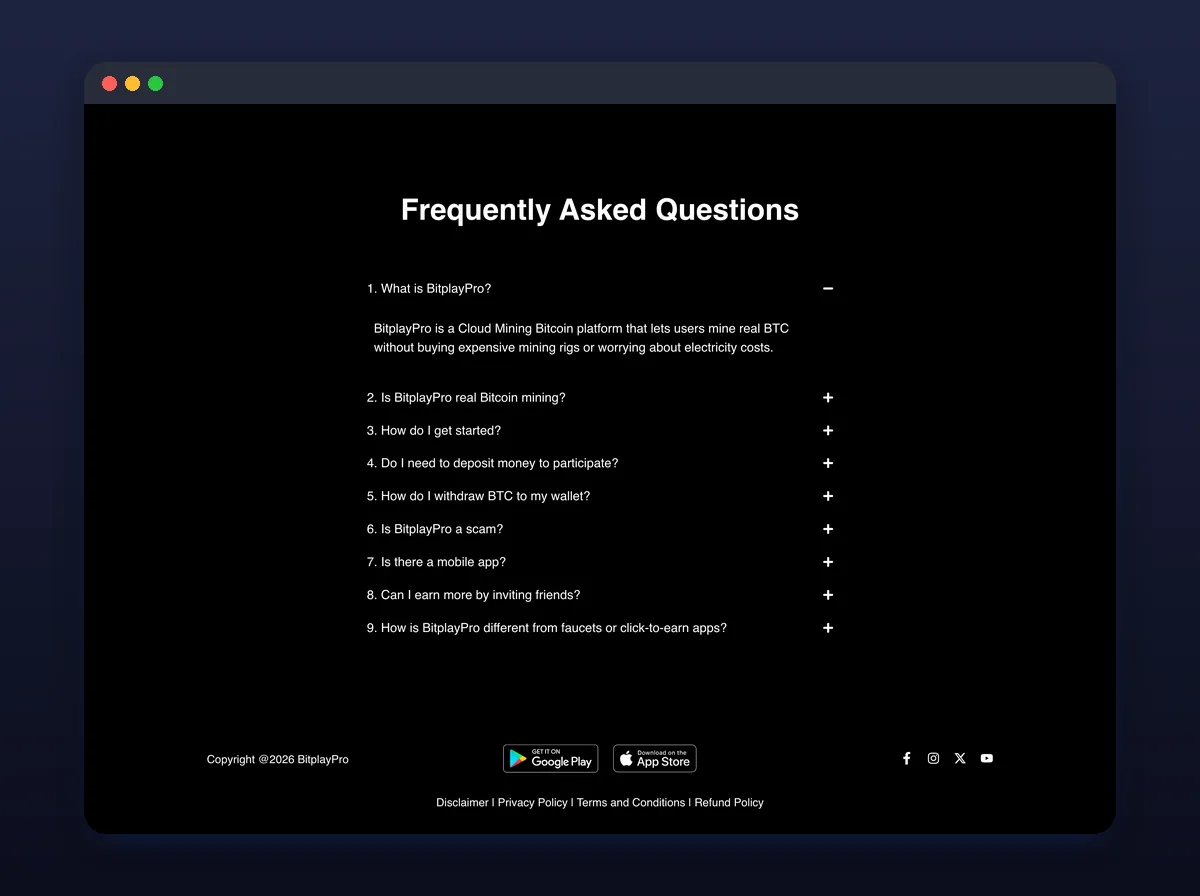
Task: Click the Frequently Asked Questions heading
Action: tap(600, 210)
